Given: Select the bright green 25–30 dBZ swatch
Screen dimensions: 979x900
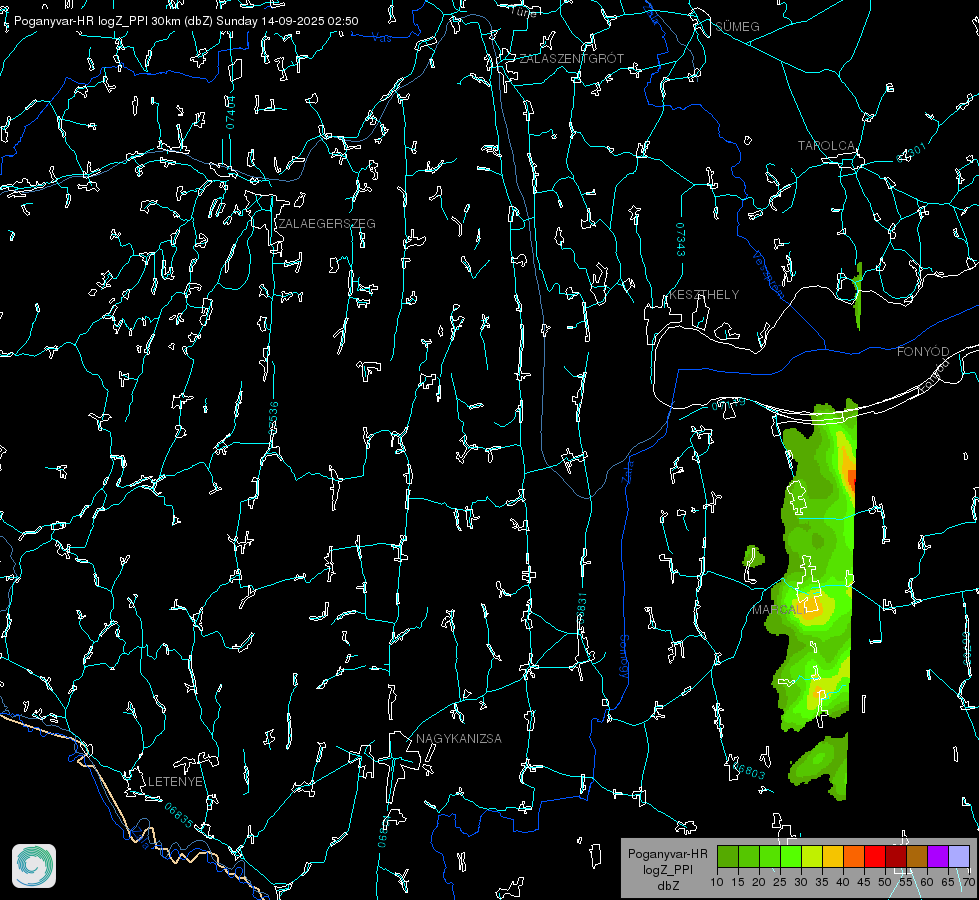Looking at the screenshot, I should (791, 856).
